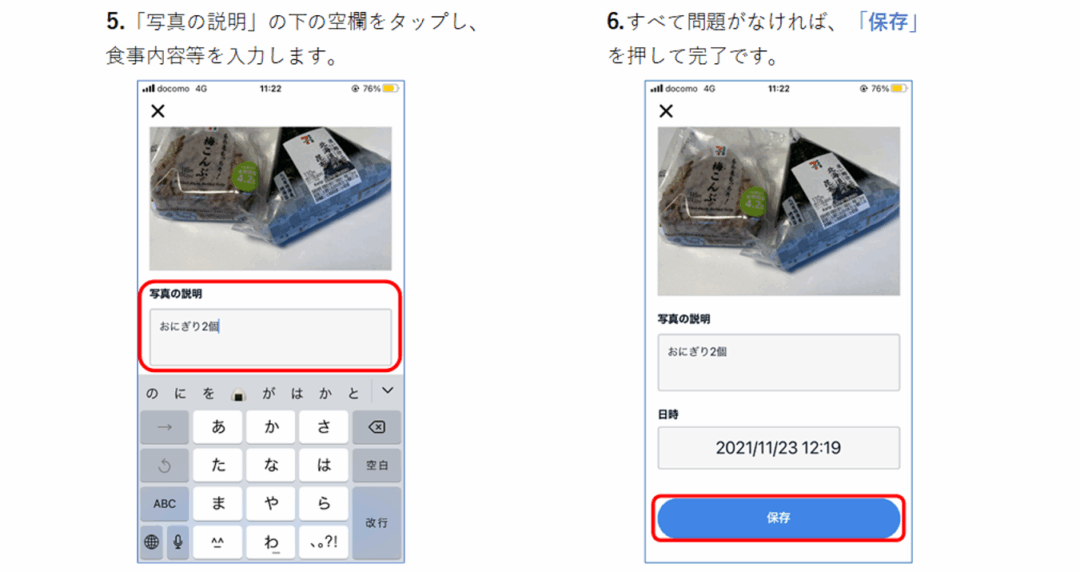
Task: Click the blue 保存 save button
Action: coord(778,518)
